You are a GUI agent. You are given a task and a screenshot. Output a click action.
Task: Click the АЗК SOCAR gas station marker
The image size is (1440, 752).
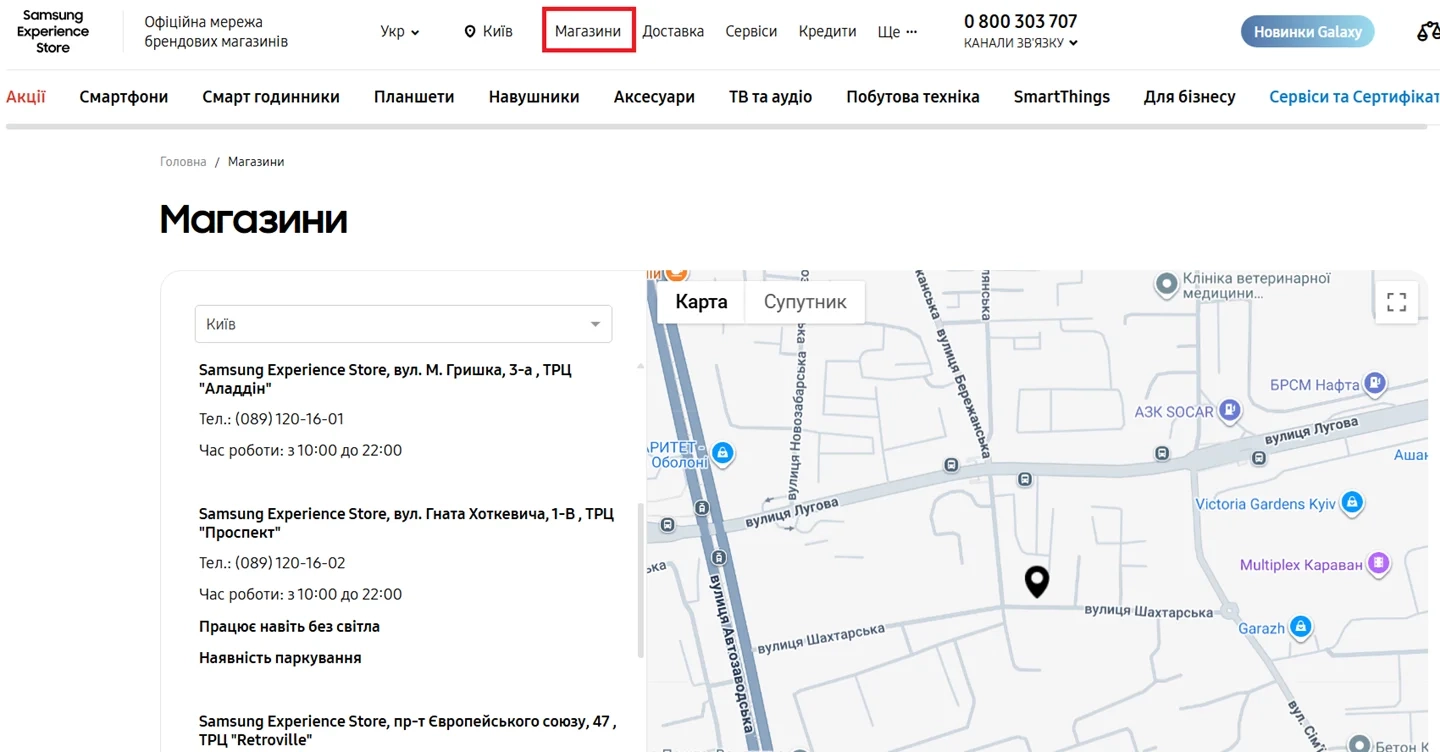[x=1230, y=410]
